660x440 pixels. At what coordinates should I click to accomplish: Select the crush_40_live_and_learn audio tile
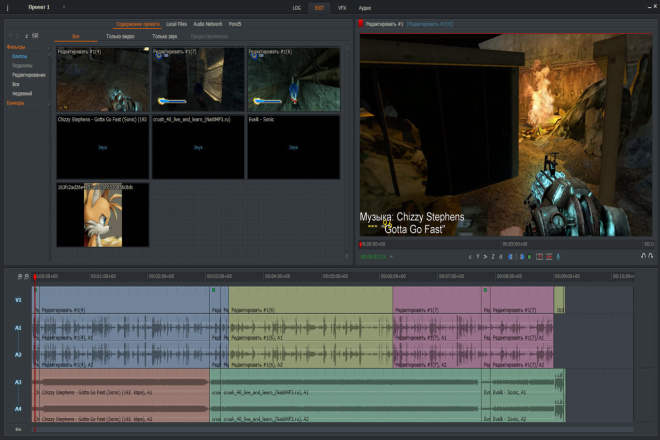(198, 147)
